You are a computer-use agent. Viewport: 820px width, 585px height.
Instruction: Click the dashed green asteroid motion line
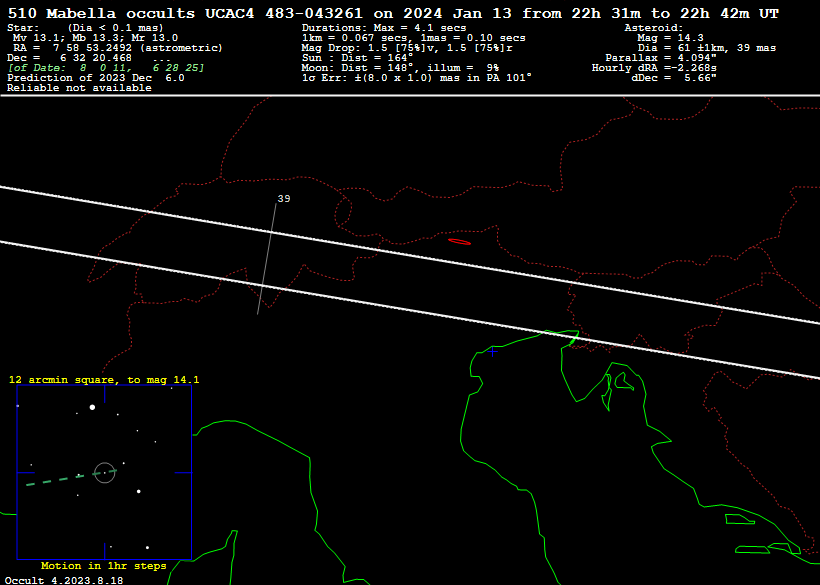[71, 478]
